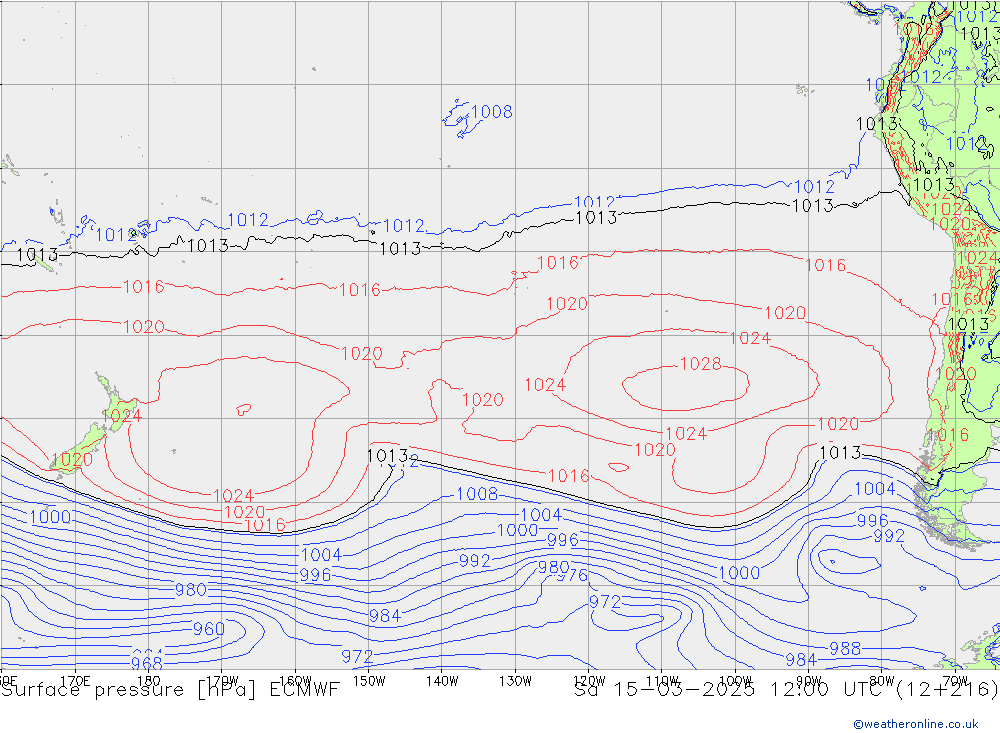
Task: Click the 140W longitude label
Action: [442, 681]
